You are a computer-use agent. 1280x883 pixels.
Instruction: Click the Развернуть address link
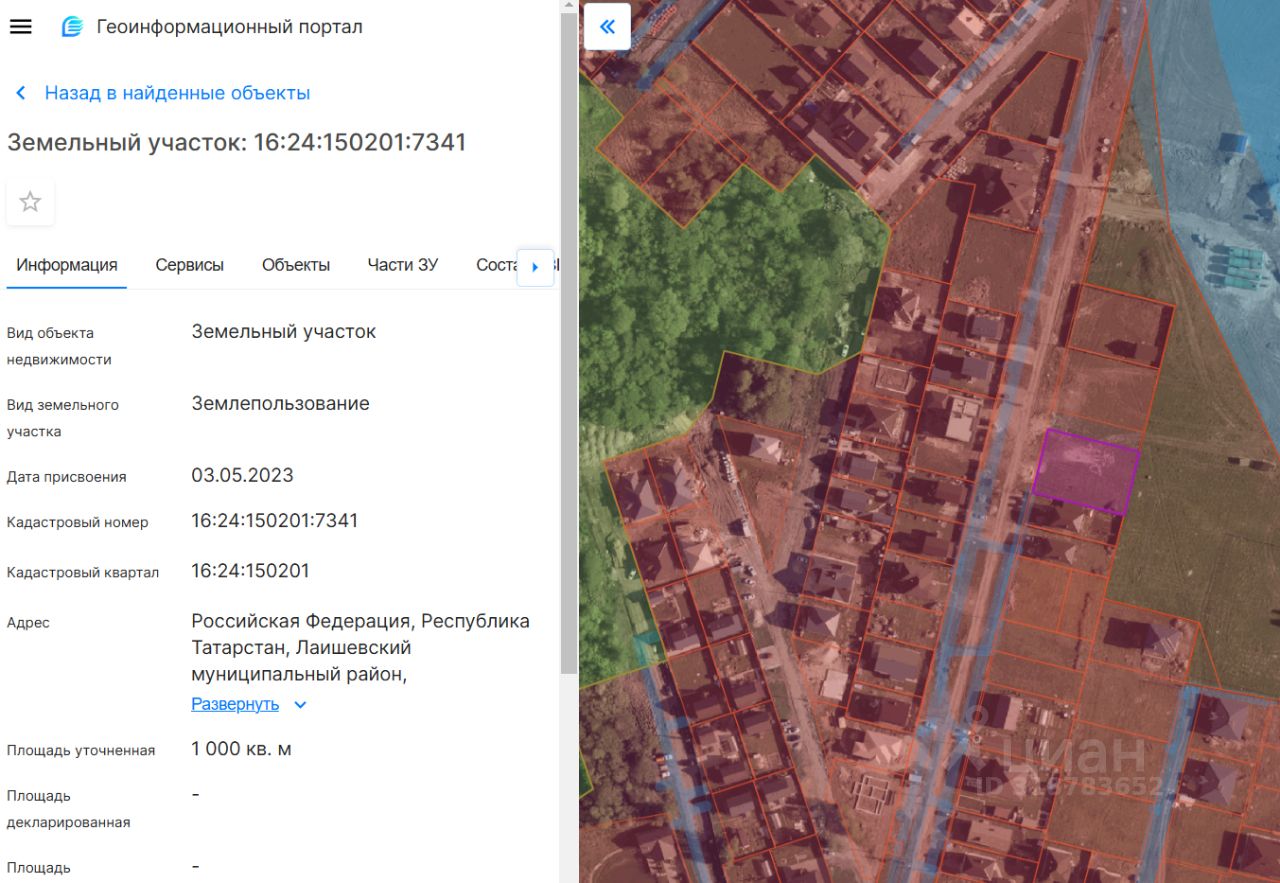pos(235,704)
